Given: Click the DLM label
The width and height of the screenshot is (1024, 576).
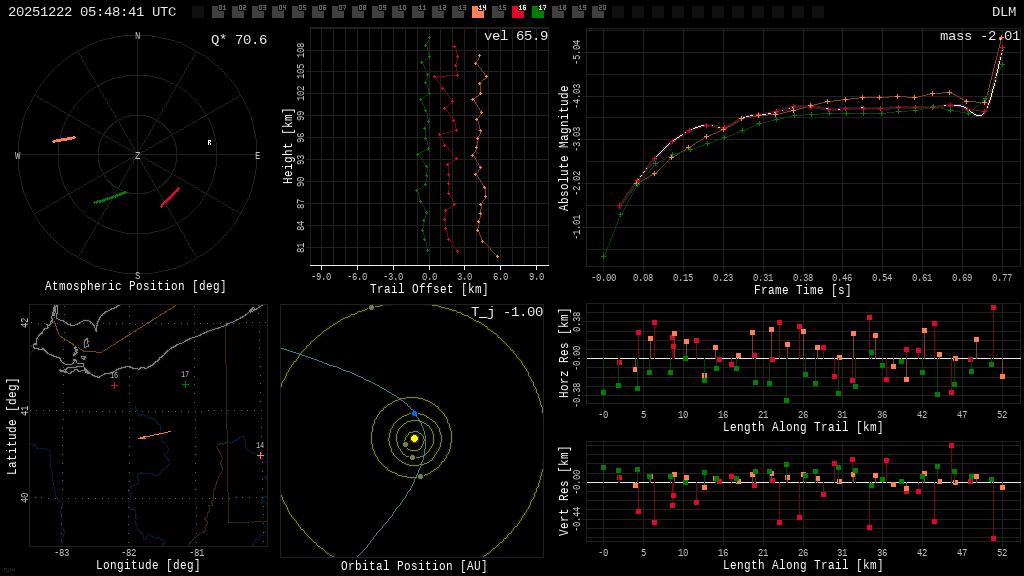Looking at the screenshot, I should [1004, 12].
